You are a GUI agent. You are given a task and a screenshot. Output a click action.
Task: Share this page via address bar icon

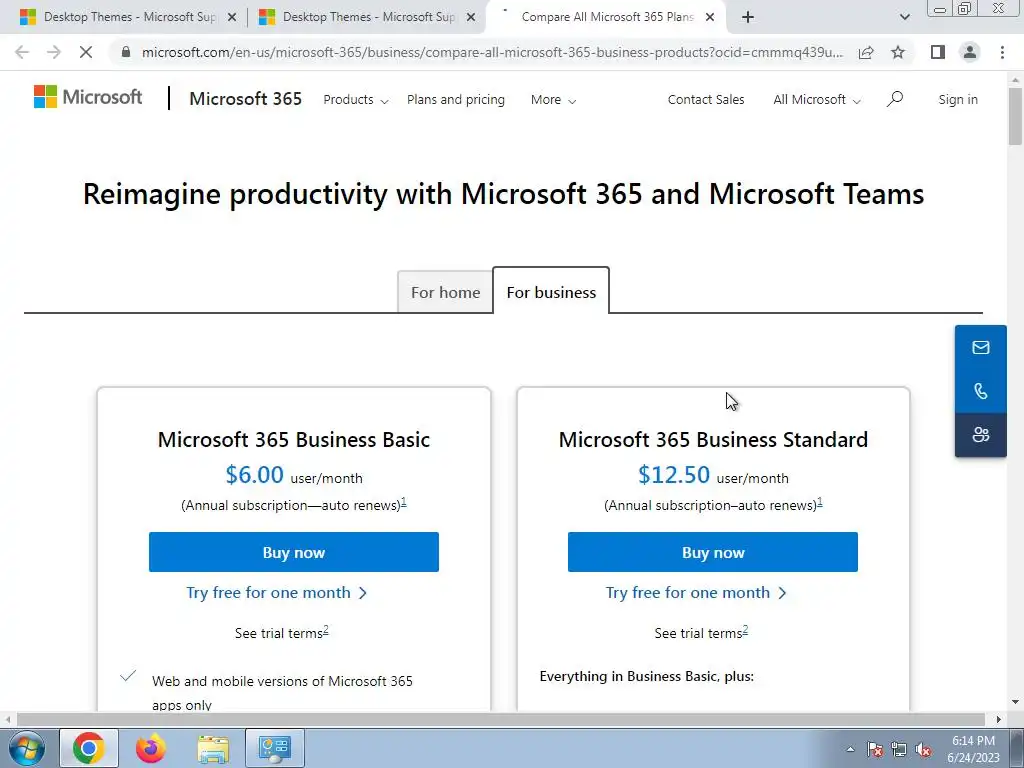[866, 52]
